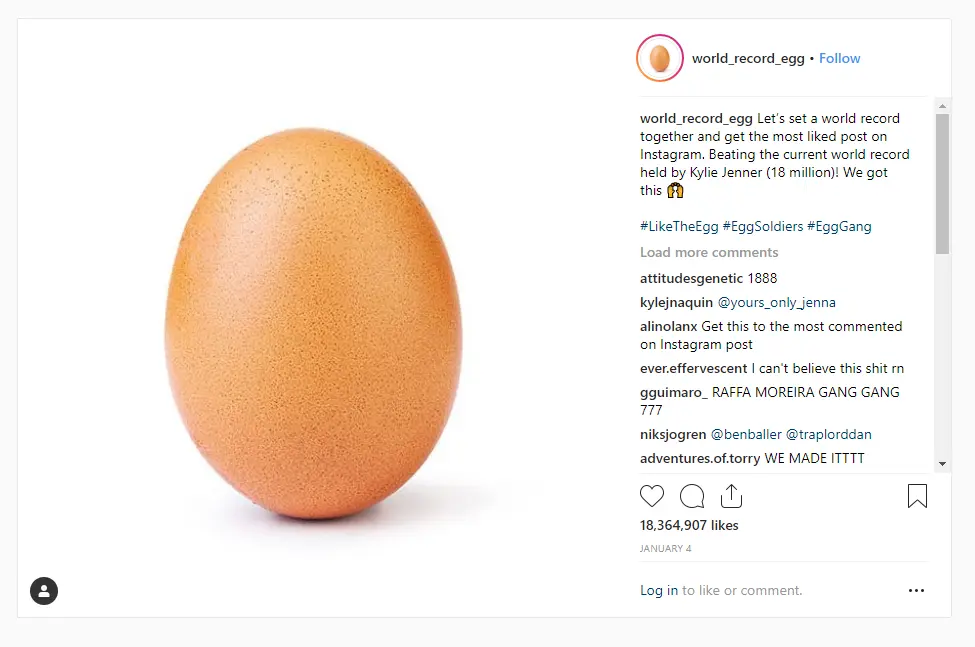This screenshot has height=647, width=975.
Task: Open the three-dot more options menu
Action: point(916,591)
